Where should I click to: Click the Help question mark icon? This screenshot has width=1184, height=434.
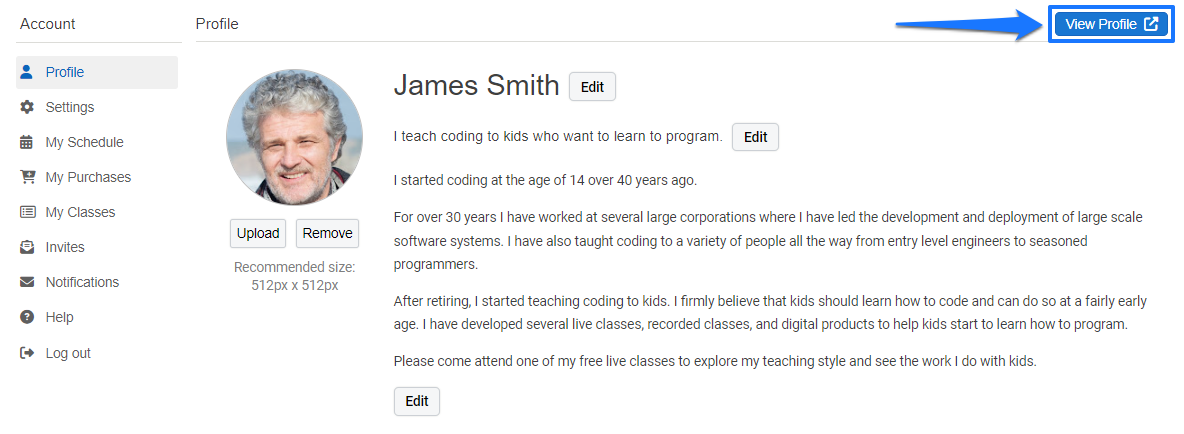click(27, 317)
